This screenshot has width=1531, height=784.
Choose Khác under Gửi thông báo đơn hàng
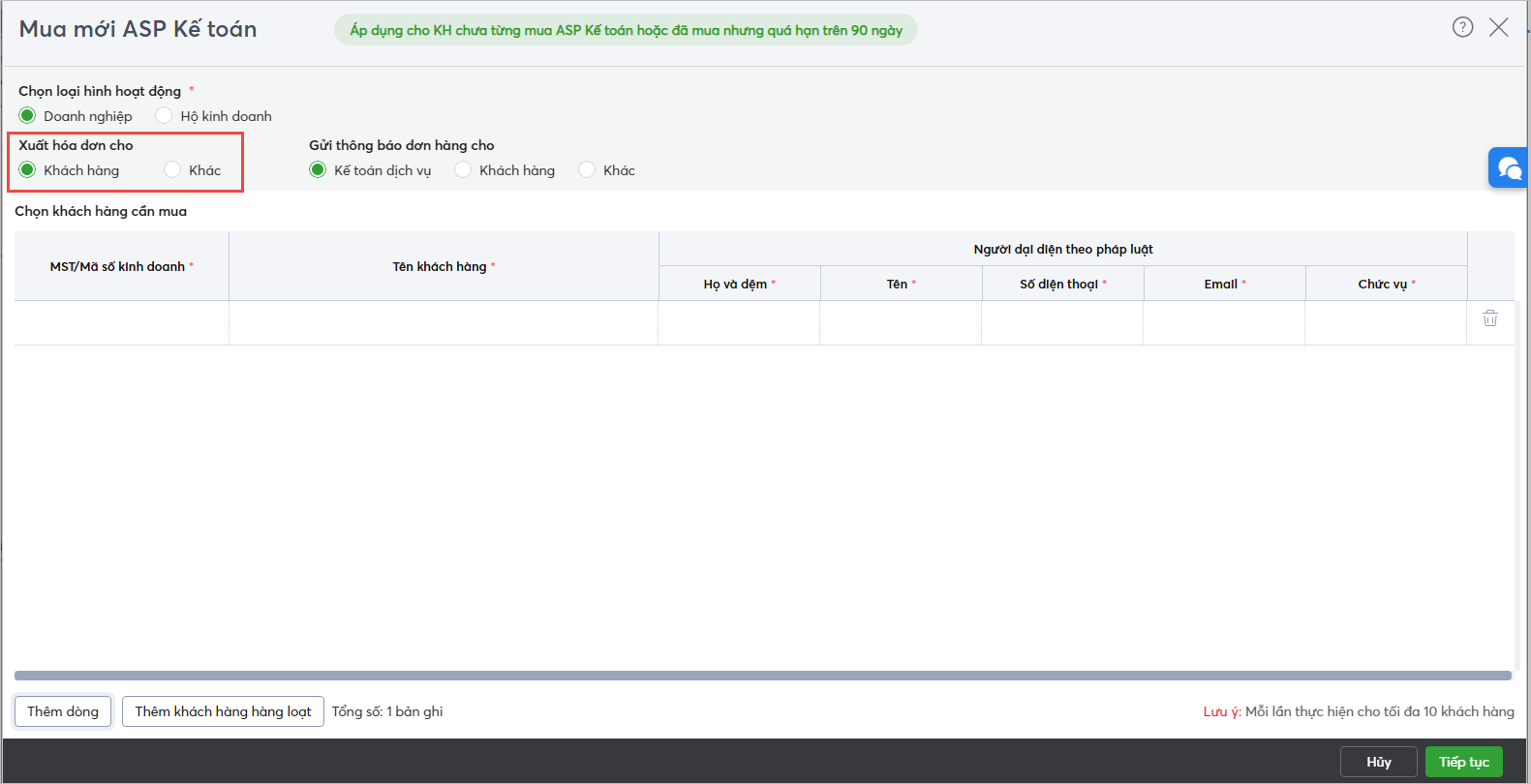[x=587, y=170]
